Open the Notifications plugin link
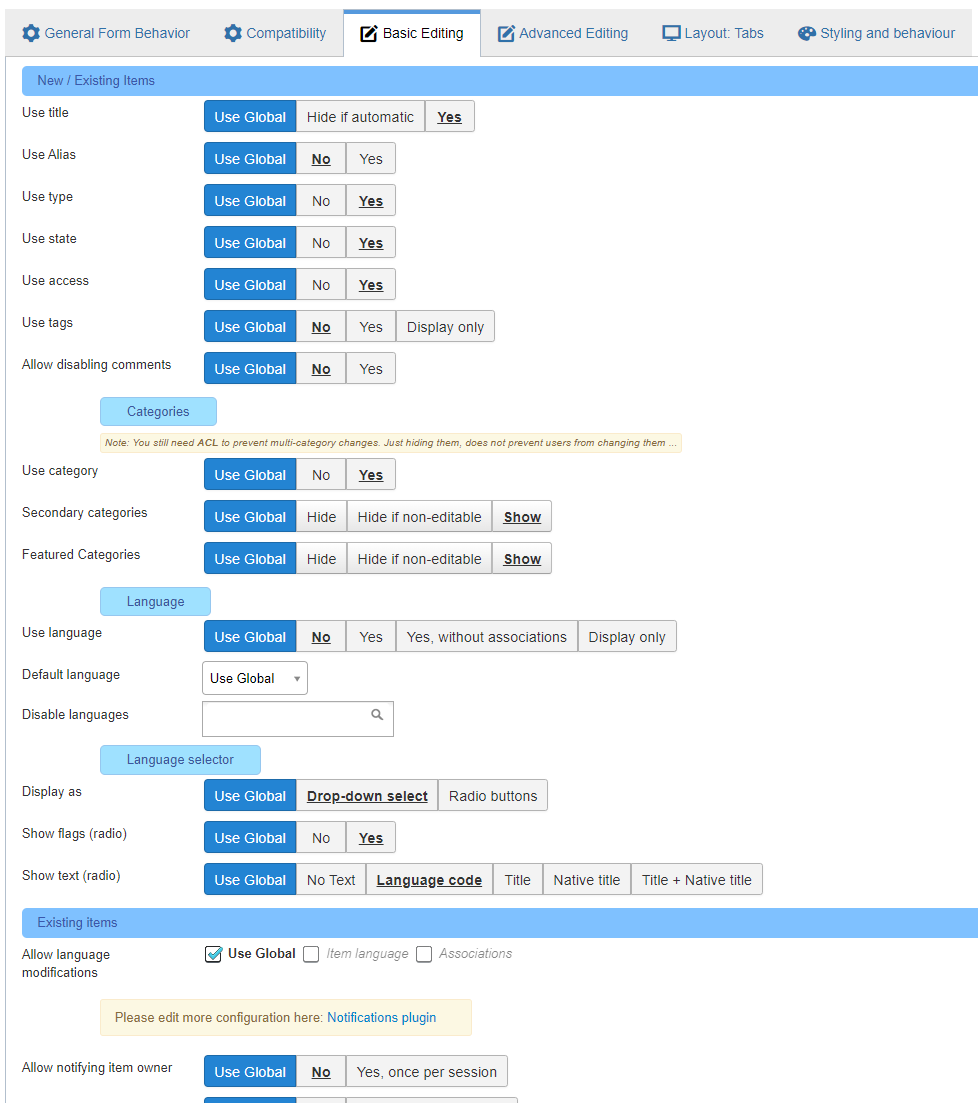Viewport: 978px width, 1103px height. [x=381, y=1017]
